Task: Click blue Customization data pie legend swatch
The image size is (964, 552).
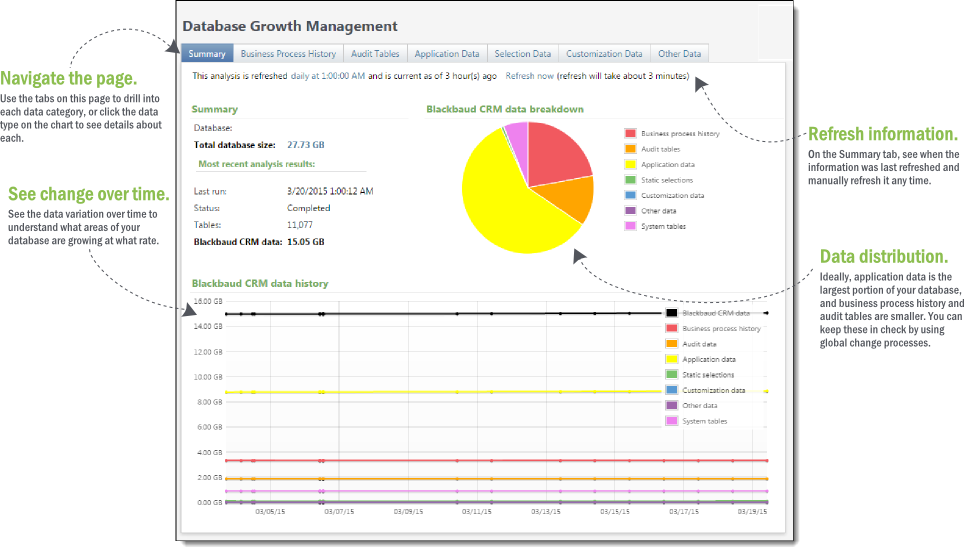Action: click(x=630, y=195)
